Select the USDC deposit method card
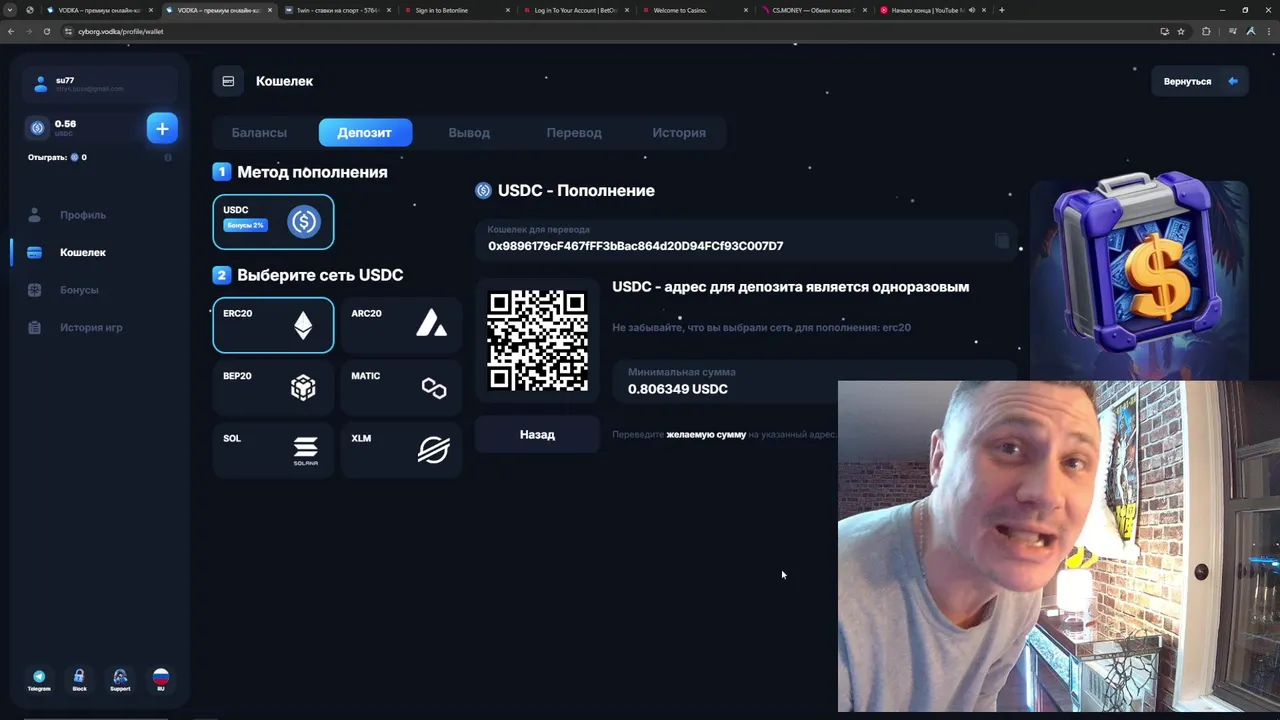Viewport: 1280px width, 720px height. 273,222
